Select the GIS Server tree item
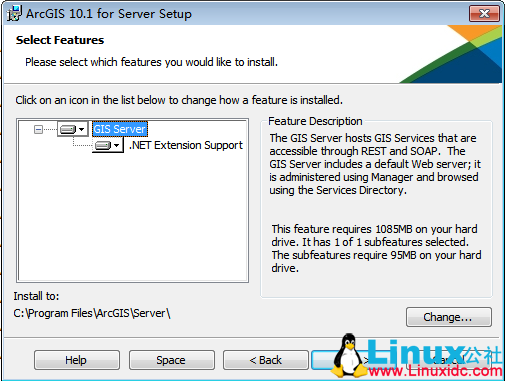The height and width of the screenshot is (381, 507). (x=120, y=129)
